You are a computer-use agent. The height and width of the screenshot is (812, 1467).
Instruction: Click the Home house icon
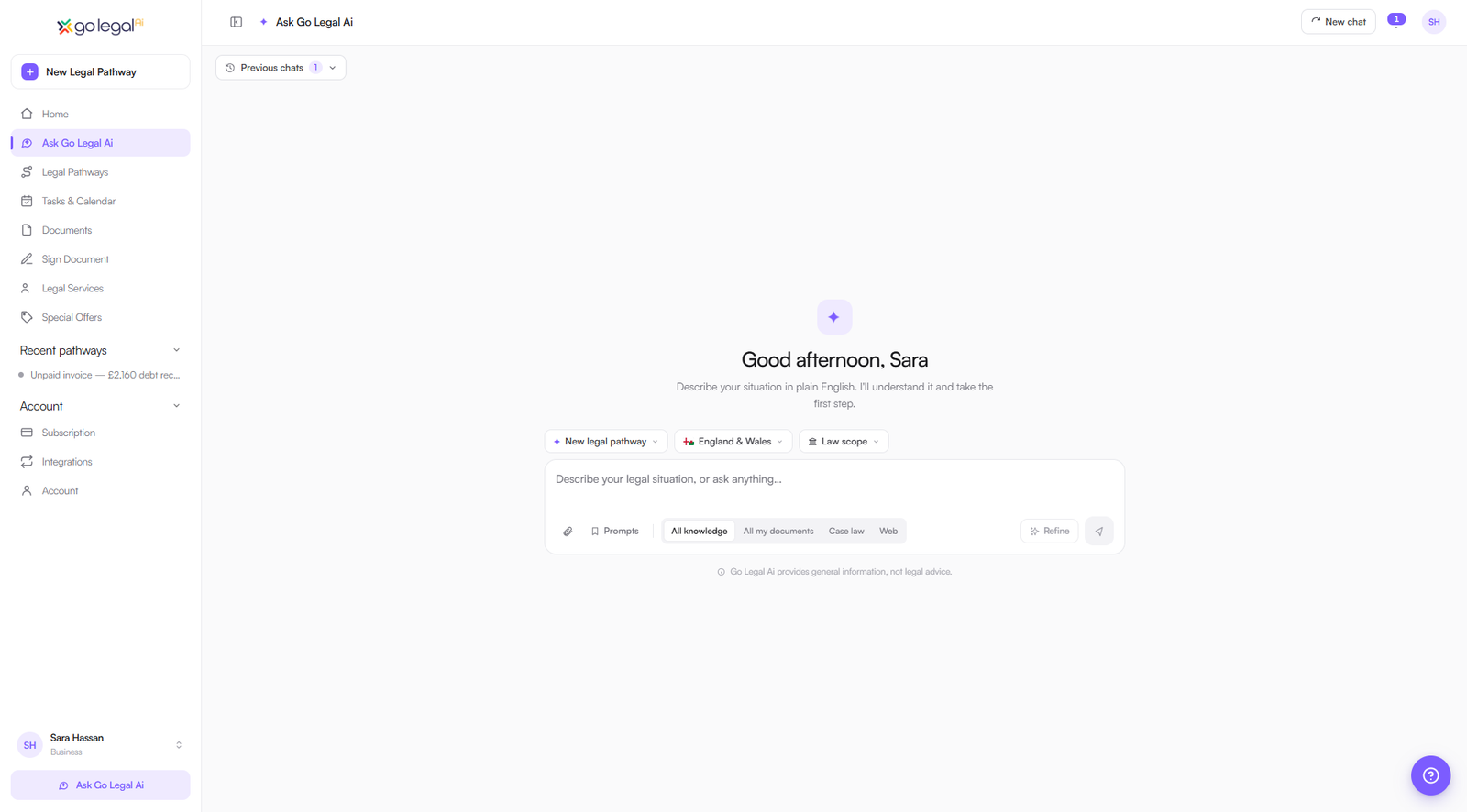[27, 114]
